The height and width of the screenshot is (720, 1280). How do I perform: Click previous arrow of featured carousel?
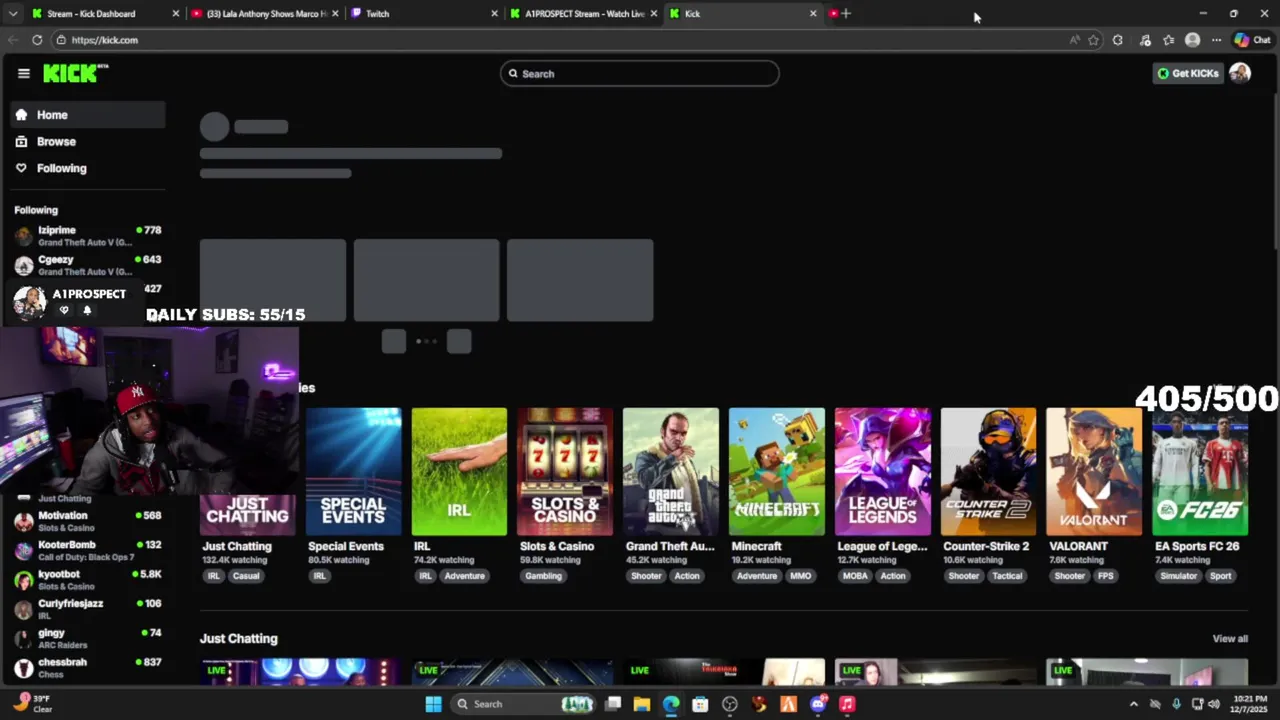(x=394, y=342)
